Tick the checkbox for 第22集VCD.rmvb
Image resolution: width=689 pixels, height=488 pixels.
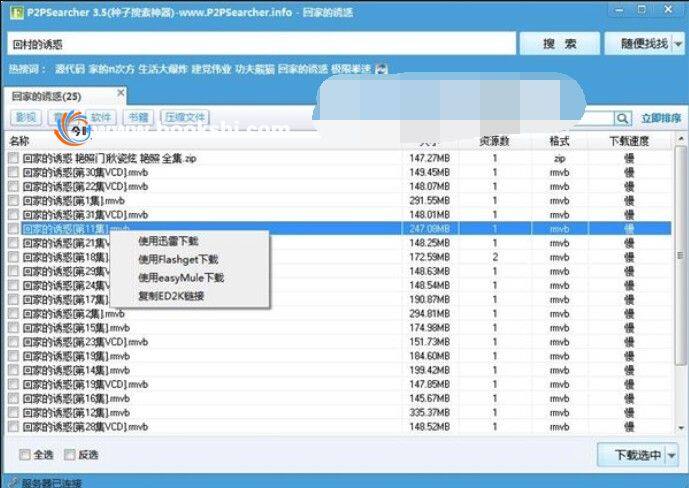[x=14, y=186]
